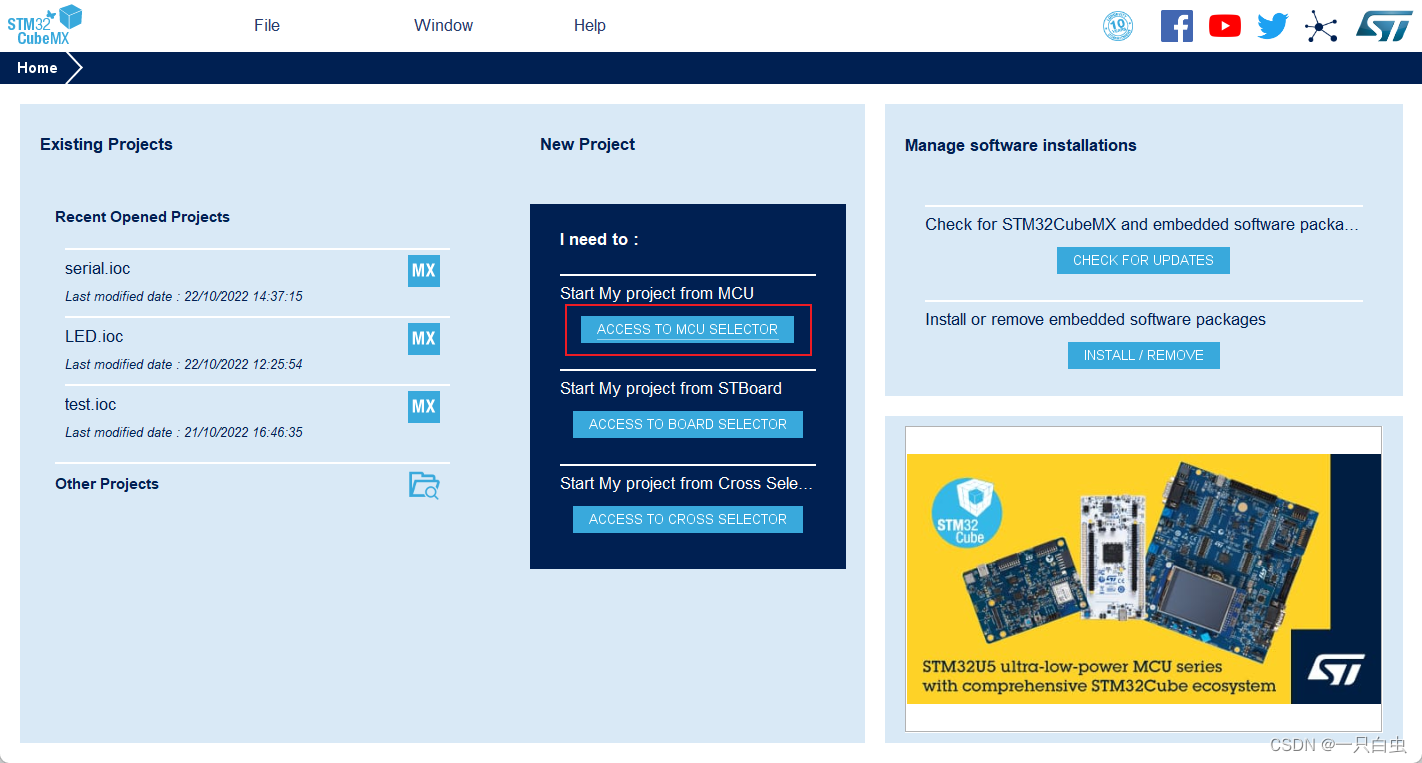
Task: Open test.ioc using the MX icon
Action: (423, 406)
